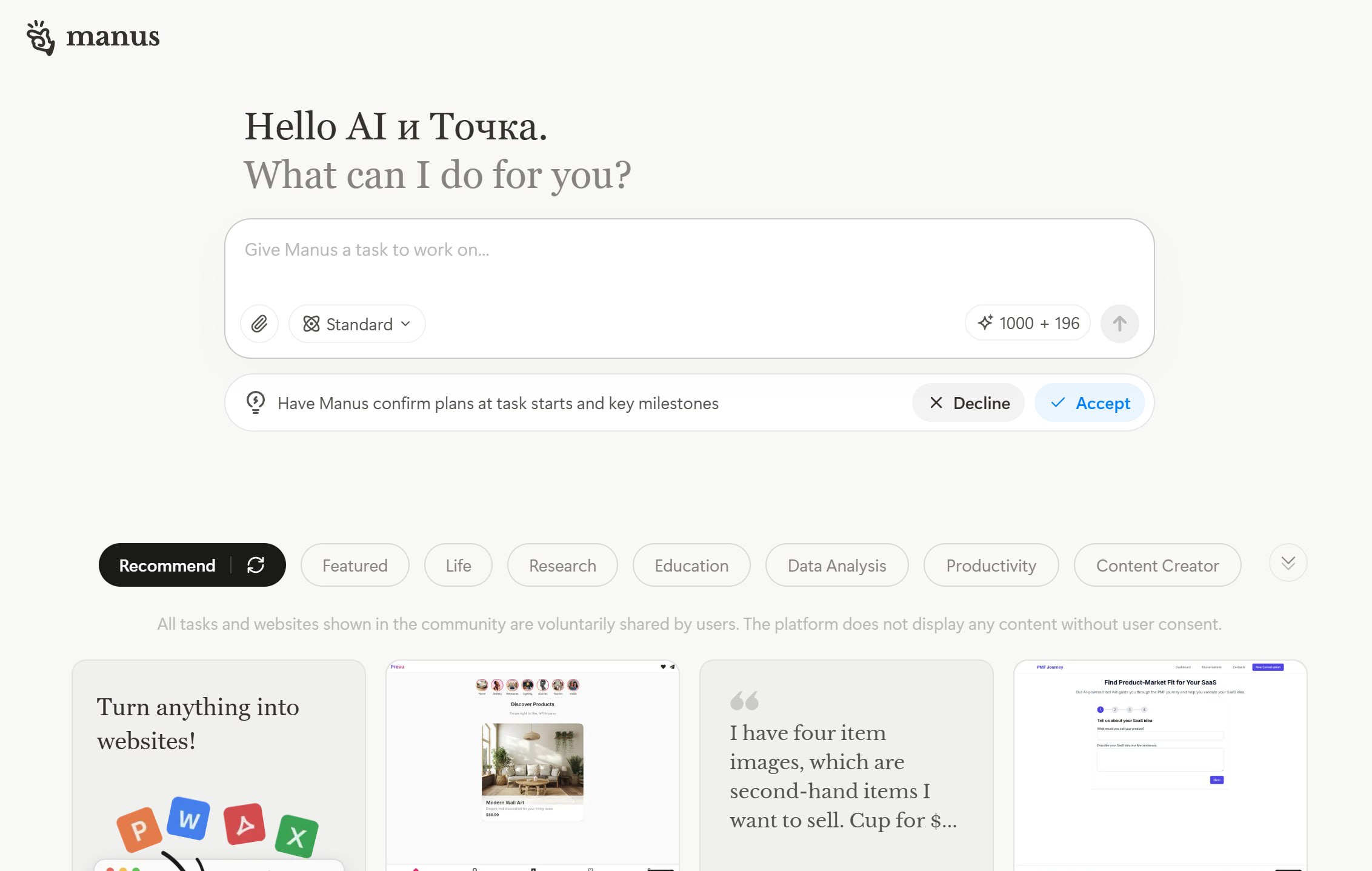This screenshot has width=1372, height=871.
Task: Refresh recommendations with the reload icon
Action: pos(256,565)
